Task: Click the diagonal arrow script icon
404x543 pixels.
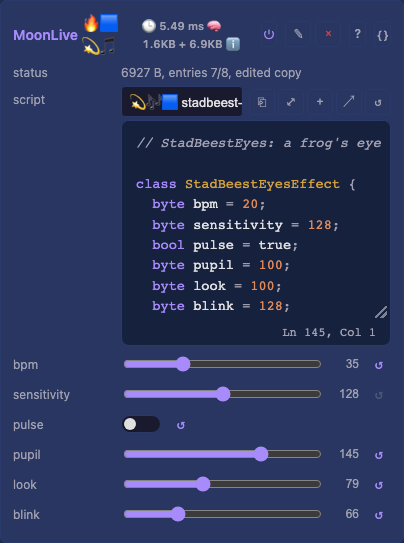Action: click(349, 102)
